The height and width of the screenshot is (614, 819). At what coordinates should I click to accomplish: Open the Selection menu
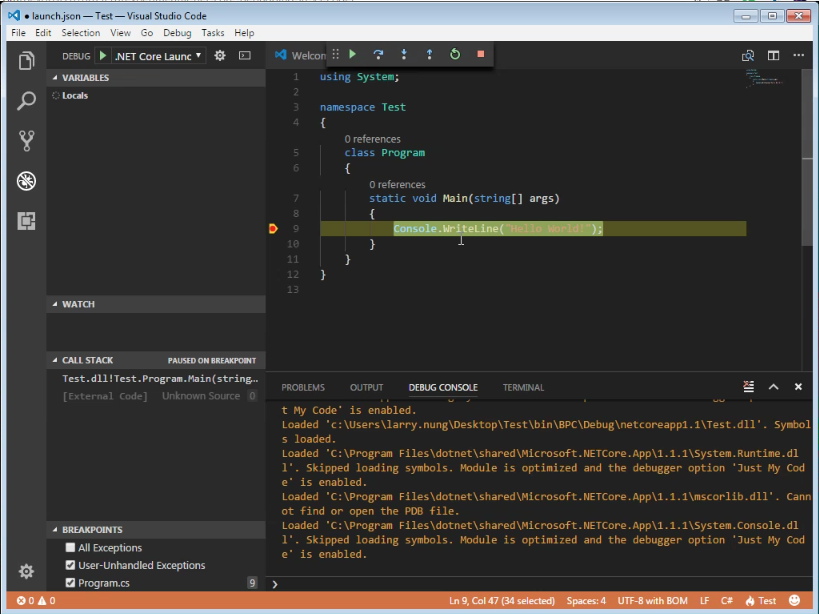click(x=80, y=32)
